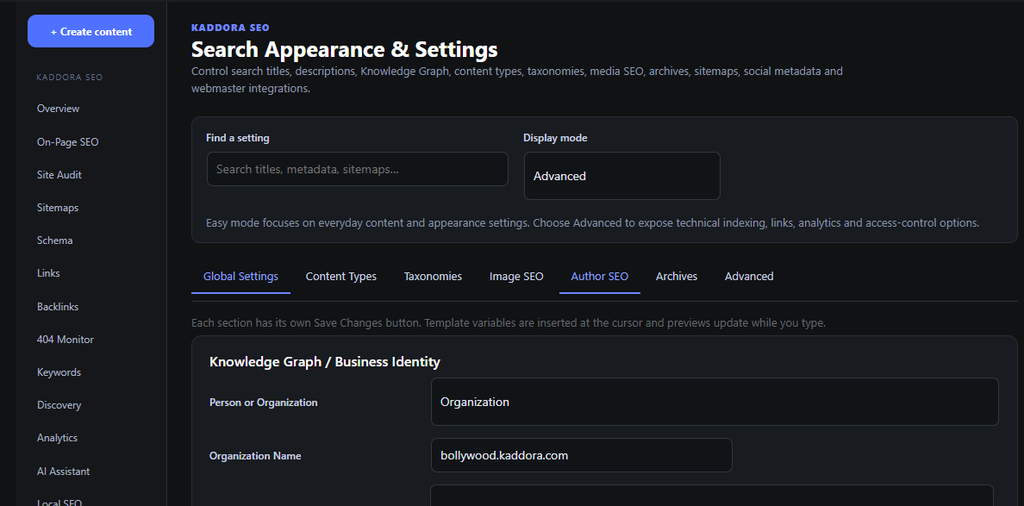Screen dimensions: 1024x506
Task: Select the Image SEO tab
Action: (x=516, y=276)
